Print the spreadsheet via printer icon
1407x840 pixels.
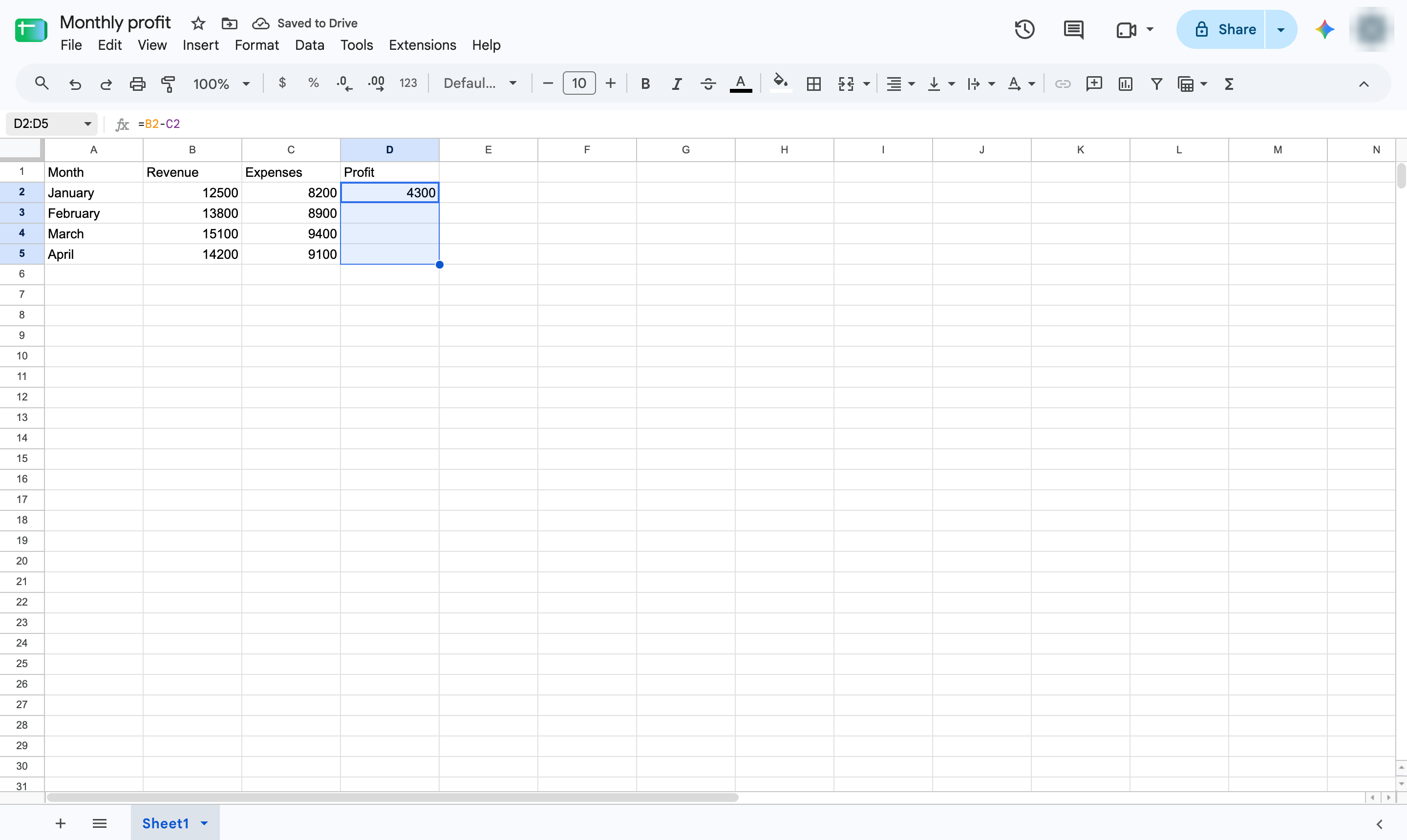pos(138,84)
